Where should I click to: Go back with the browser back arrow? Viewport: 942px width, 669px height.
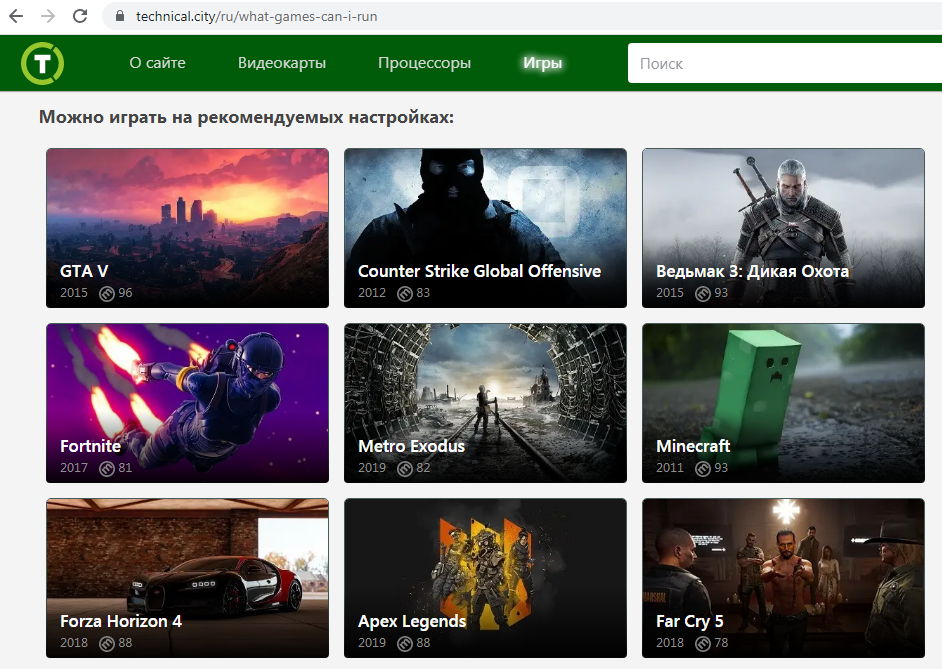(x=16, y=16)
